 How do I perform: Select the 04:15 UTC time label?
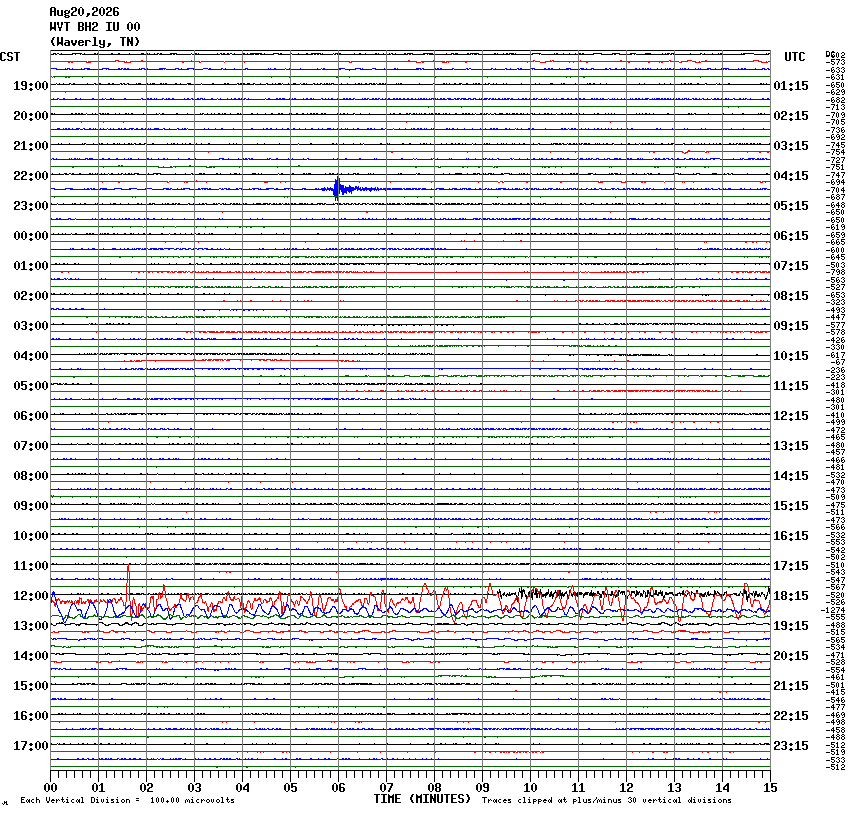(791, 176)
